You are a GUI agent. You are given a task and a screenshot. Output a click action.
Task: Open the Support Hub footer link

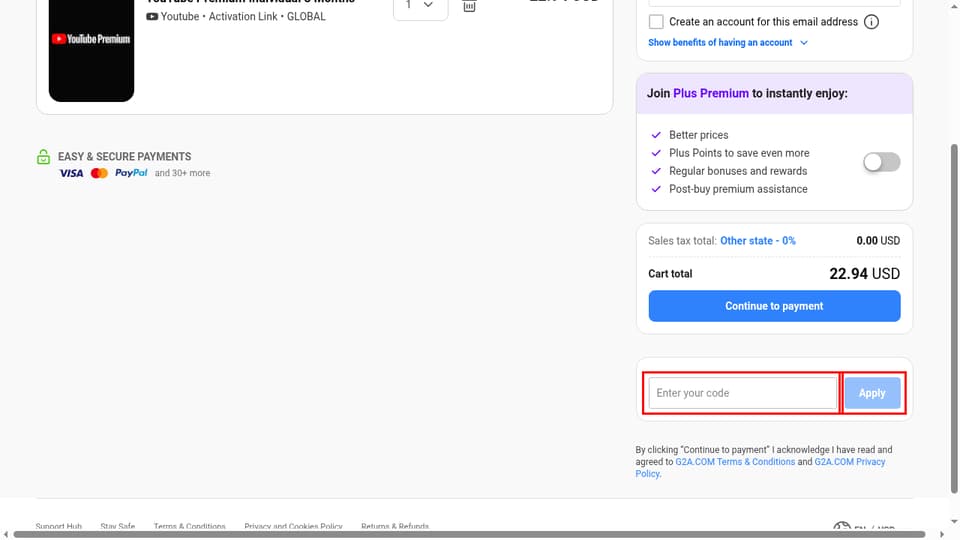pos(58,527)
